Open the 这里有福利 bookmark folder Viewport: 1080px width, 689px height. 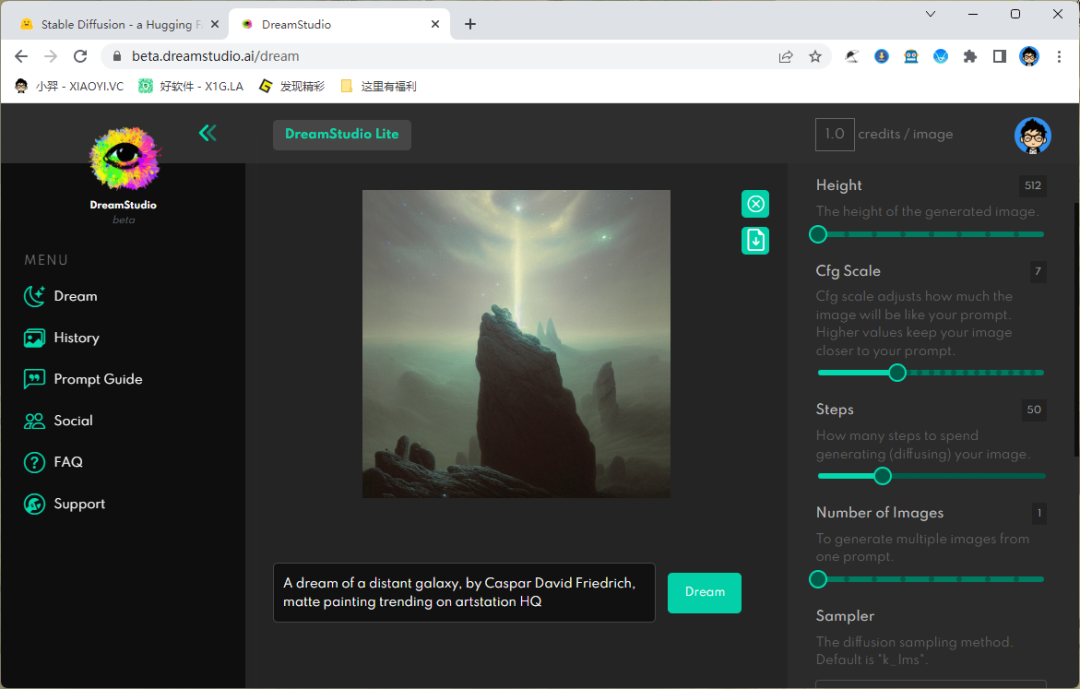point(378,86)
